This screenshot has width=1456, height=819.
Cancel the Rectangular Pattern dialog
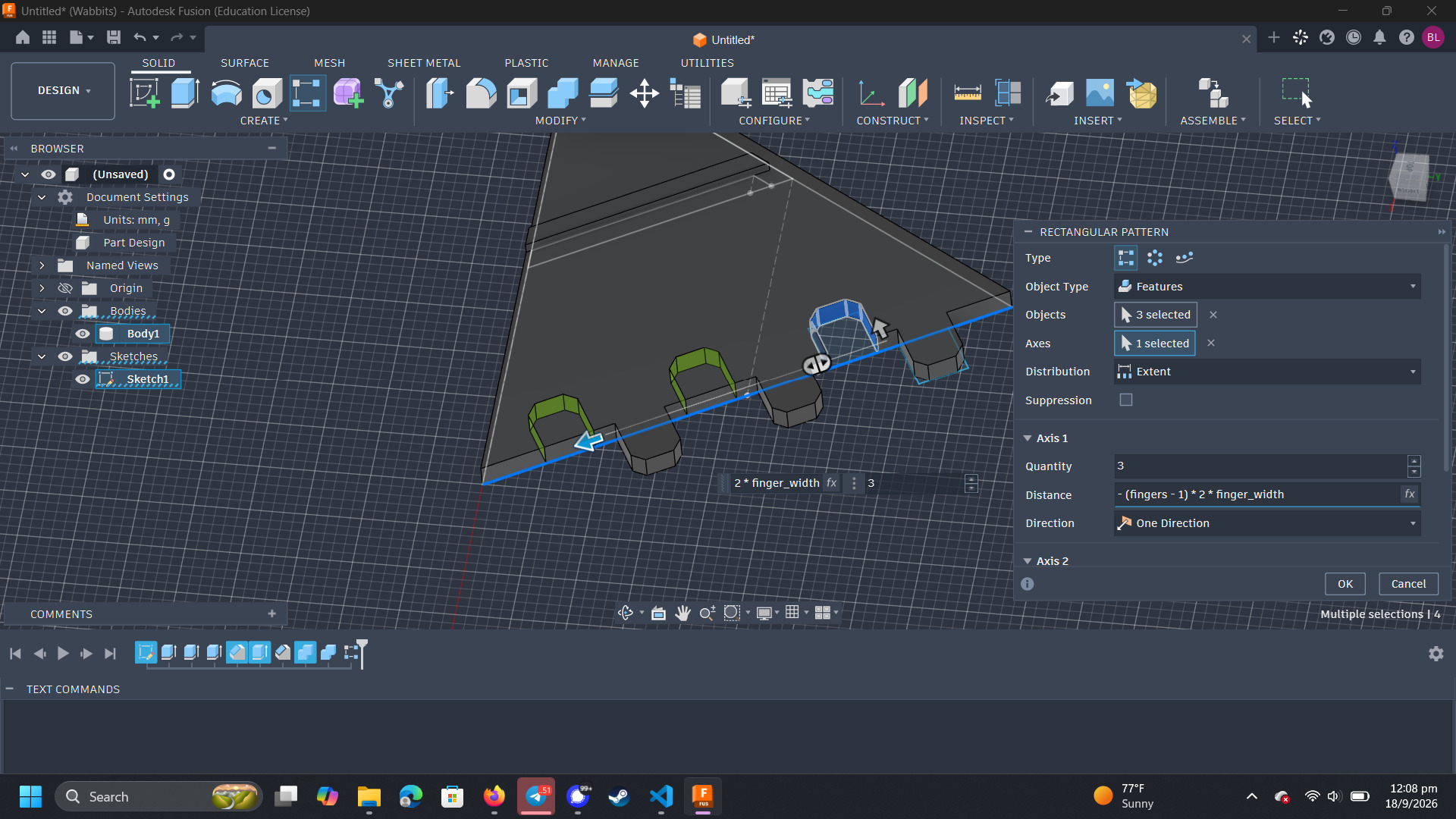(1408, 584)
